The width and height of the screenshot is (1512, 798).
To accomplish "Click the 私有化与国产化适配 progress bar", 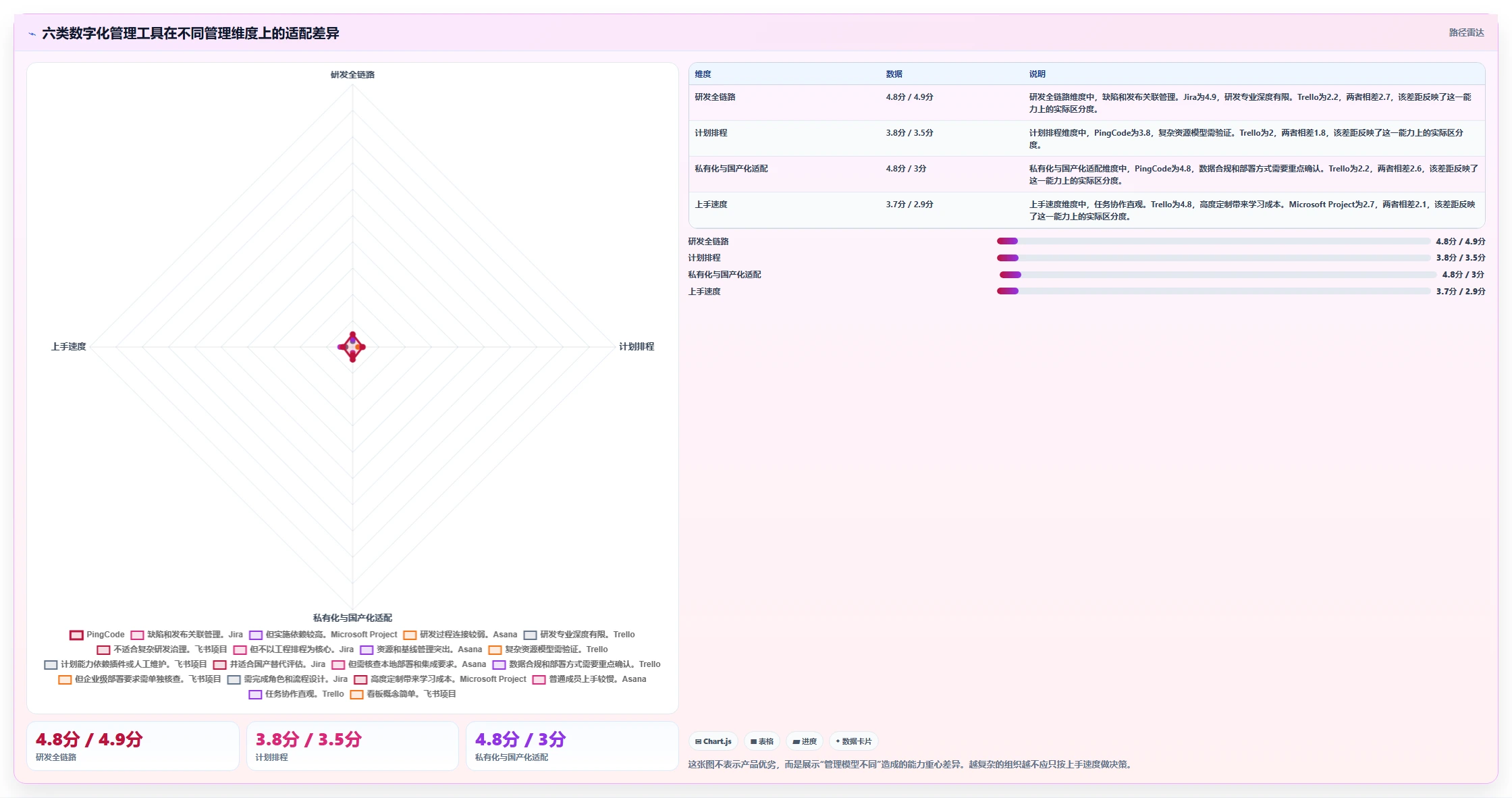I will (x=1218, y=275).
